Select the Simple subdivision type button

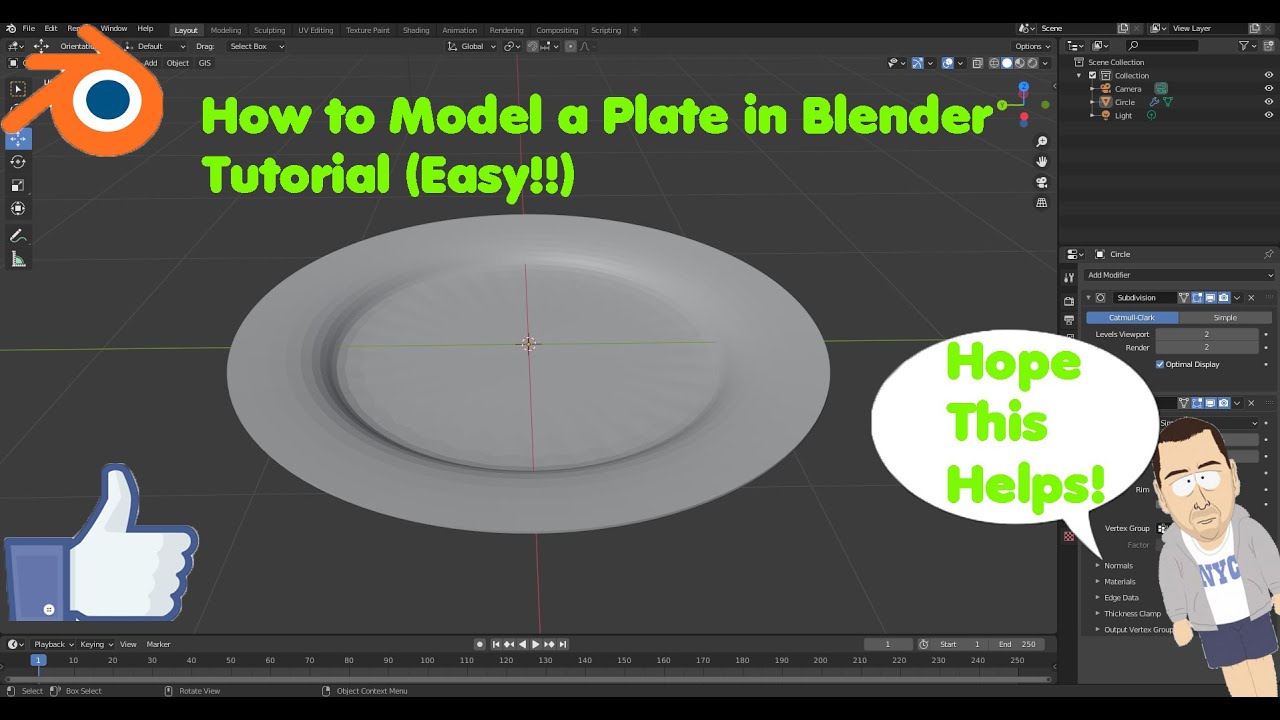pyautogui.click(x=1225, y=317)
